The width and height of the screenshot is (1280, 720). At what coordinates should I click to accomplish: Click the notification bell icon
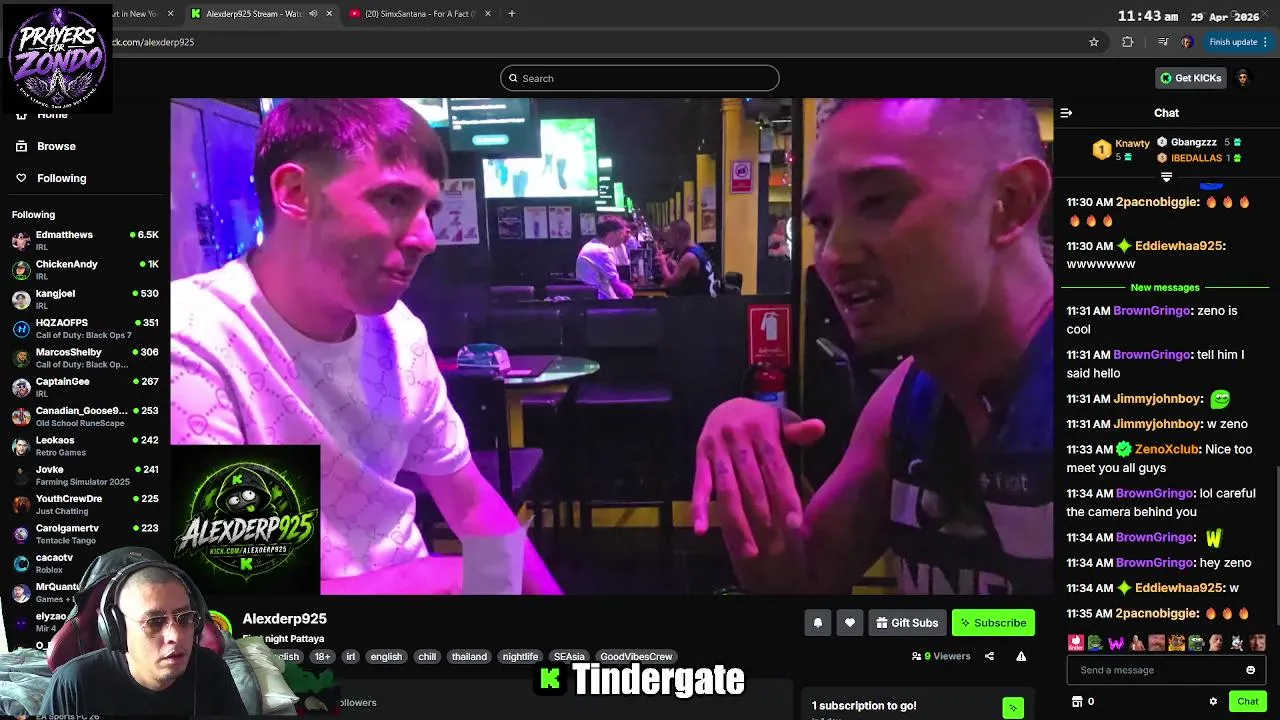(817, 623)
